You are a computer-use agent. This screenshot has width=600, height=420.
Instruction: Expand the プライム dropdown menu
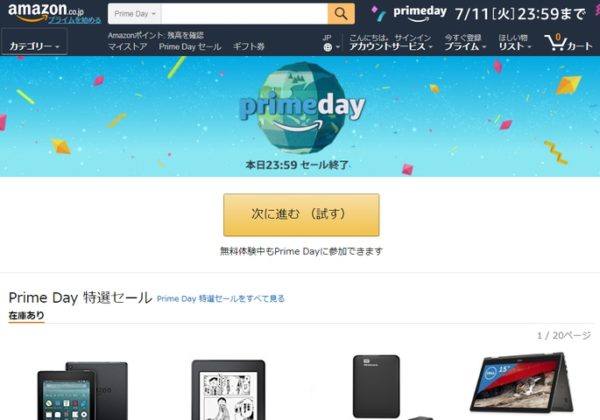pyautogui.click(x=465, y=42)
